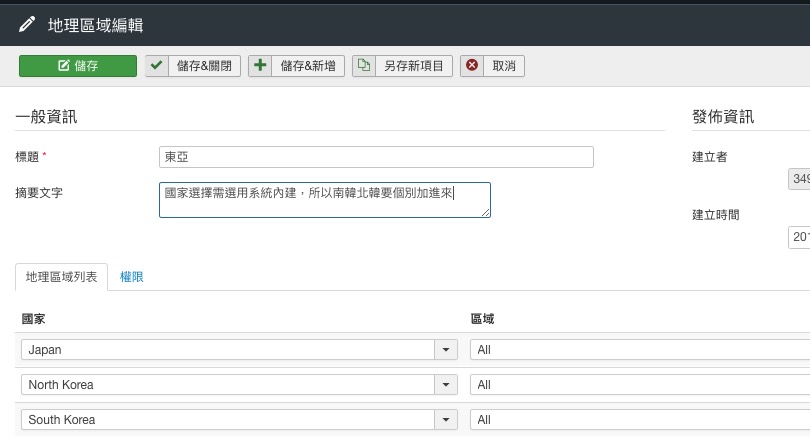
Task: Open the region dropdown for Japan row
Action: (x=640, y=350)
